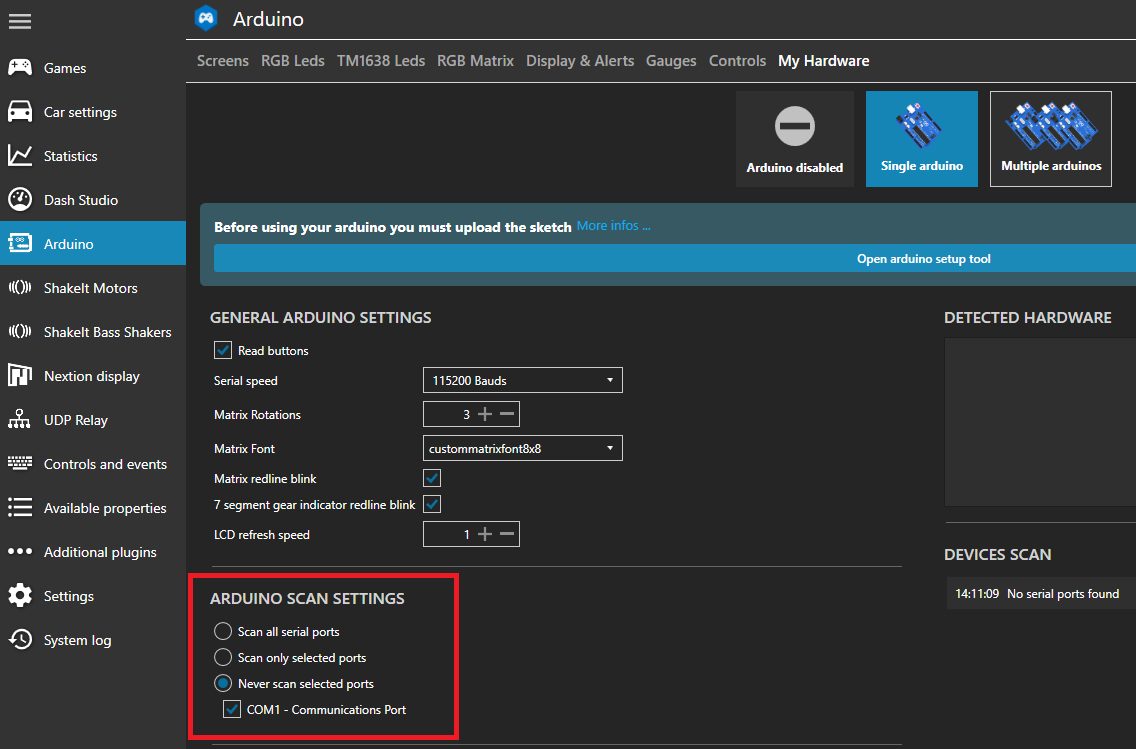
Task: Open the System log history icon
Action: [20, 640]
